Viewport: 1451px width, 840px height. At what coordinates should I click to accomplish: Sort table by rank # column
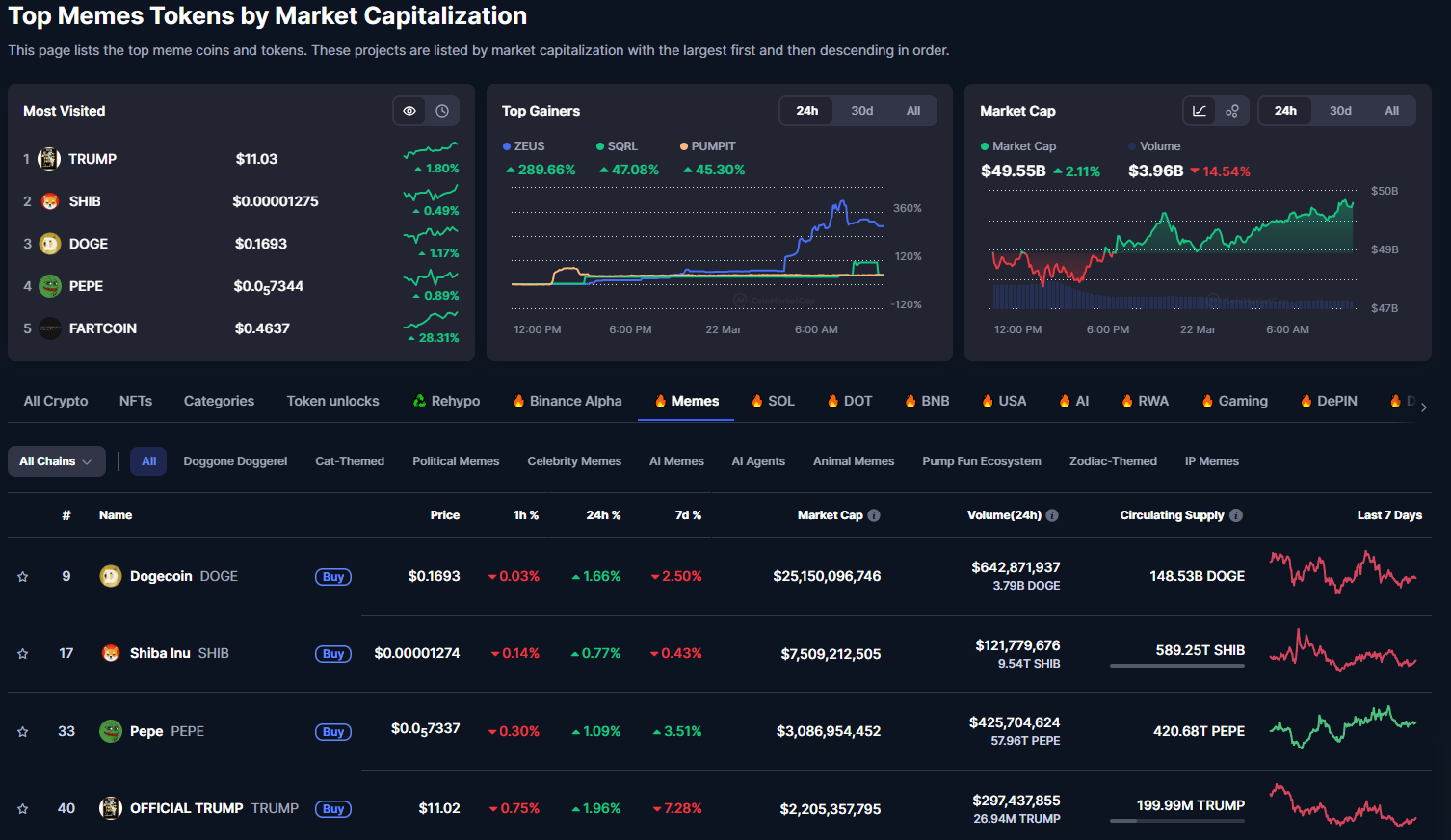tap(66, 515)
